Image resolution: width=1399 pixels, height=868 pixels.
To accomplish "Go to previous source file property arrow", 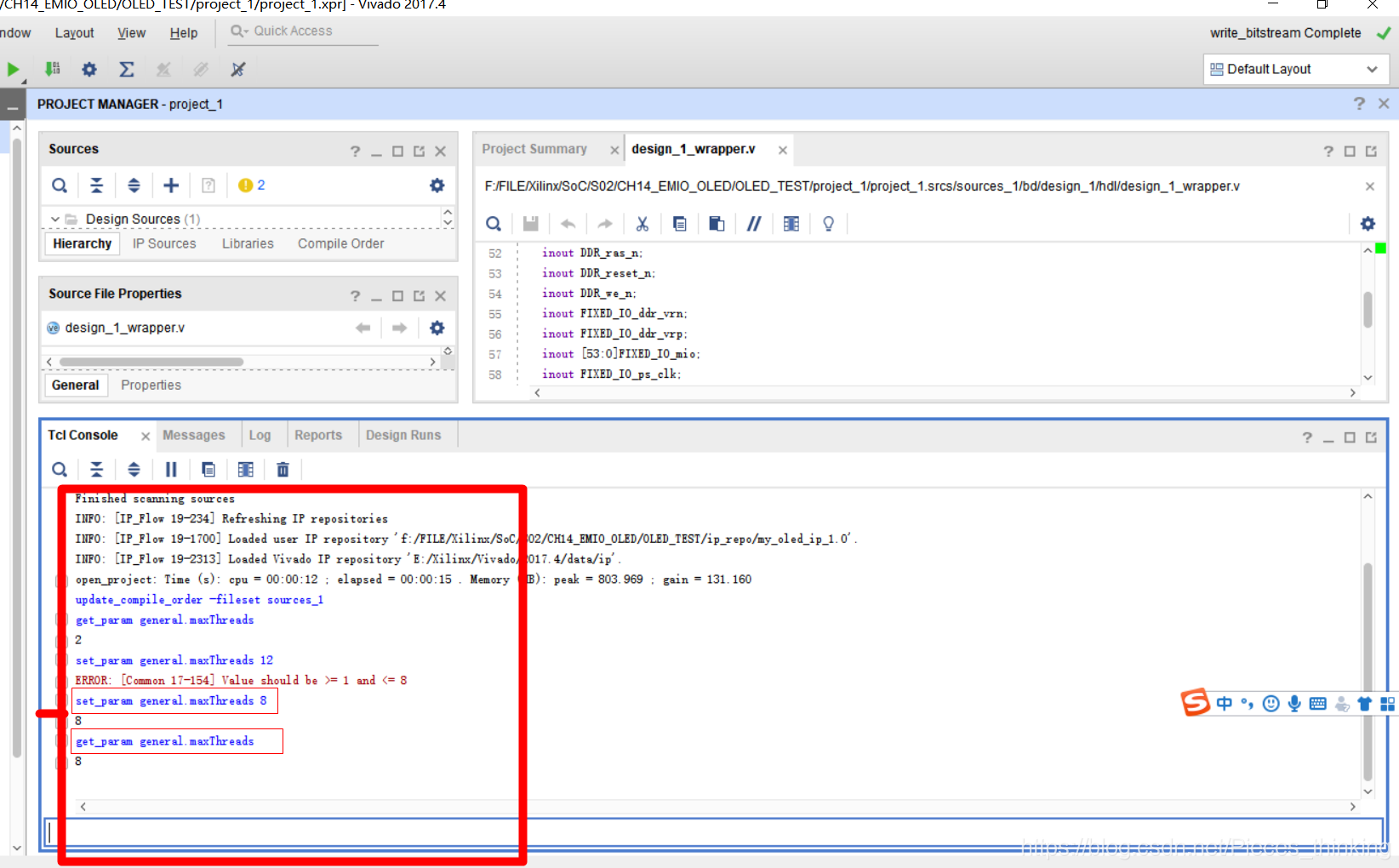I will coord(363,328).
